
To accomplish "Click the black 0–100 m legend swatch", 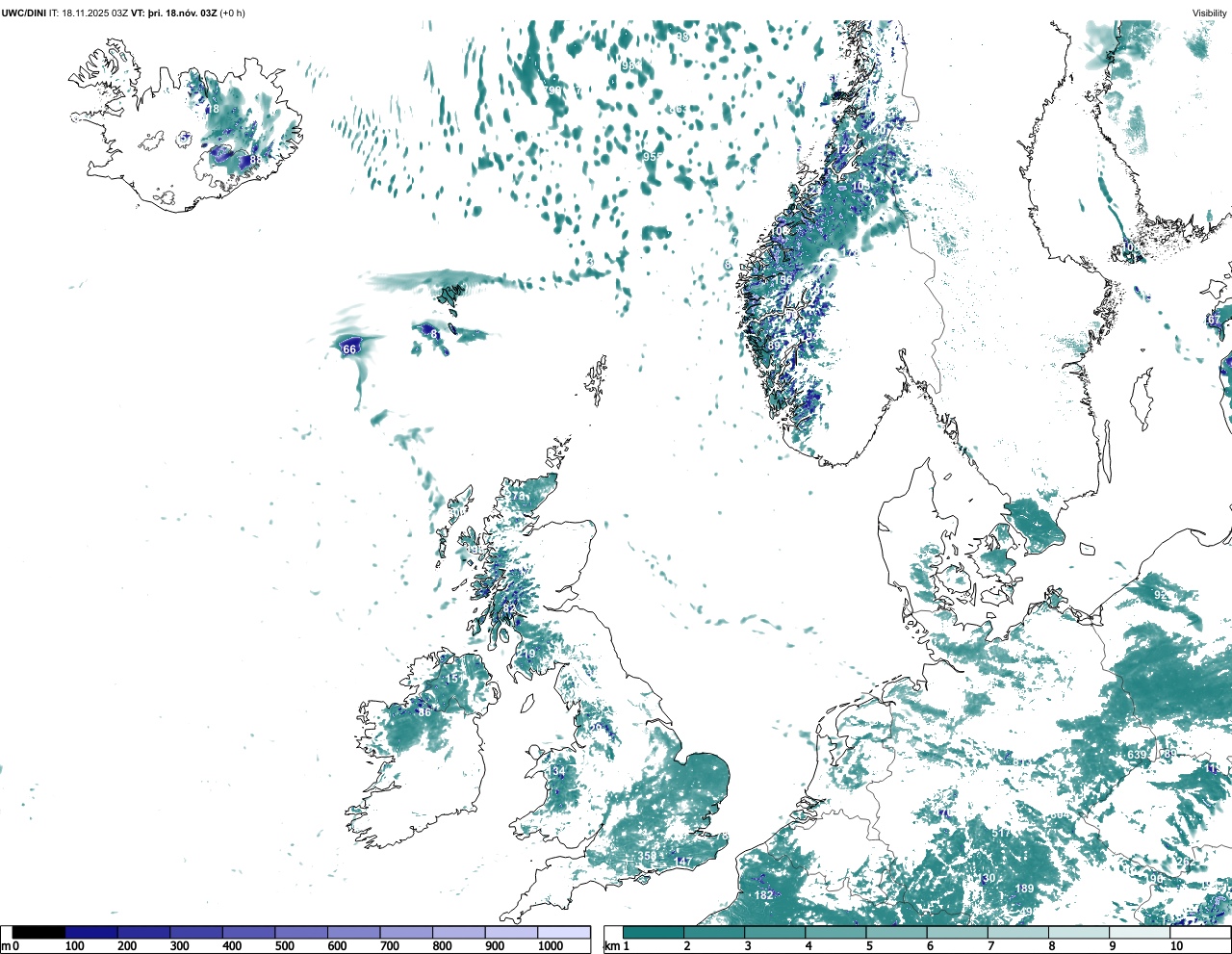I will (38, 933).
